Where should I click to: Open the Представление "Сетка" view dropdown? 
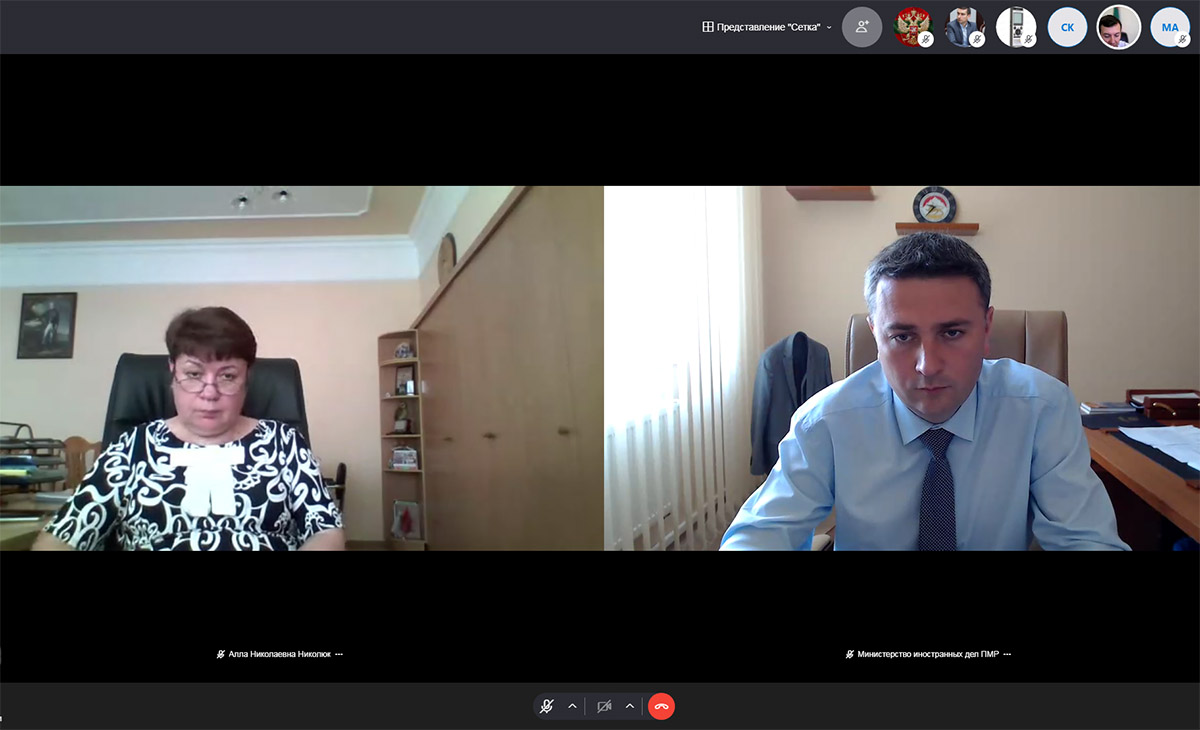coord(767,27)
